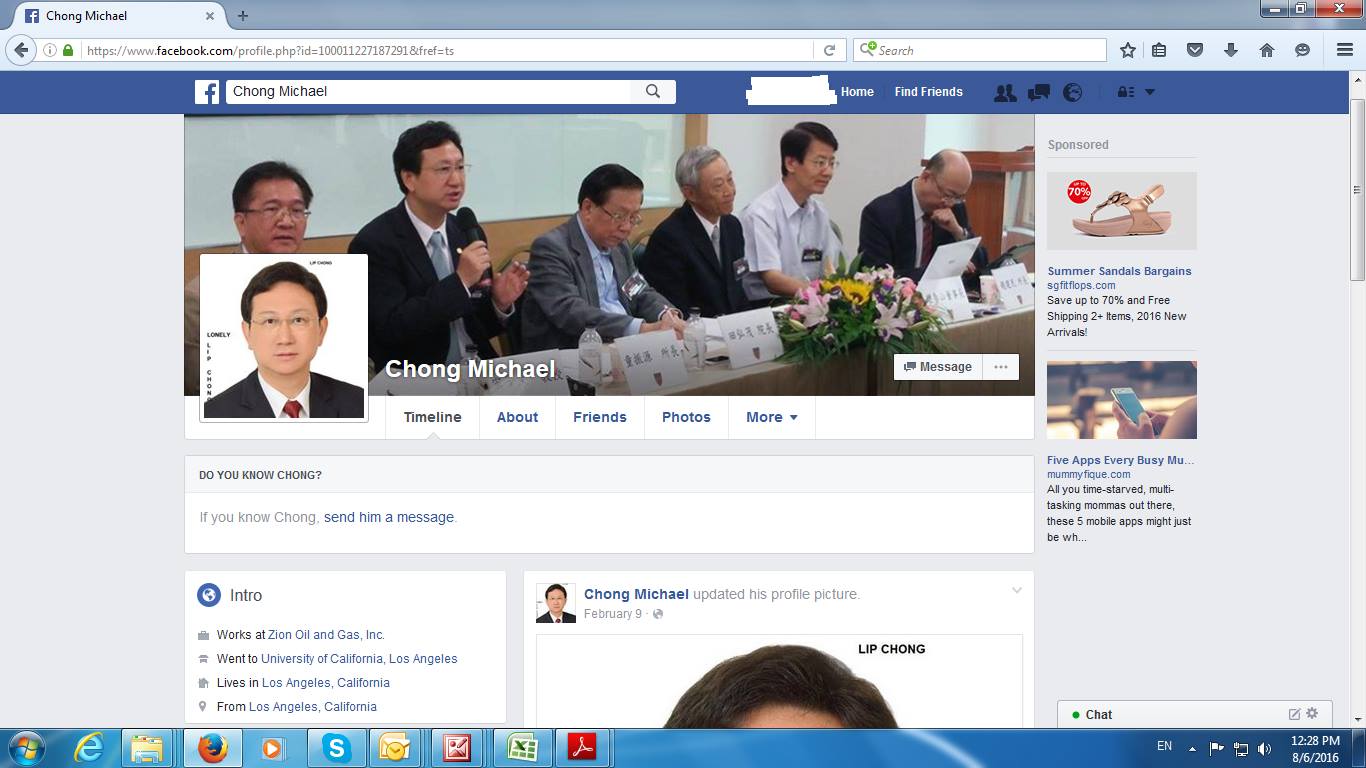Open the three-dots menu beside Message

click(x=1001, y=367)
